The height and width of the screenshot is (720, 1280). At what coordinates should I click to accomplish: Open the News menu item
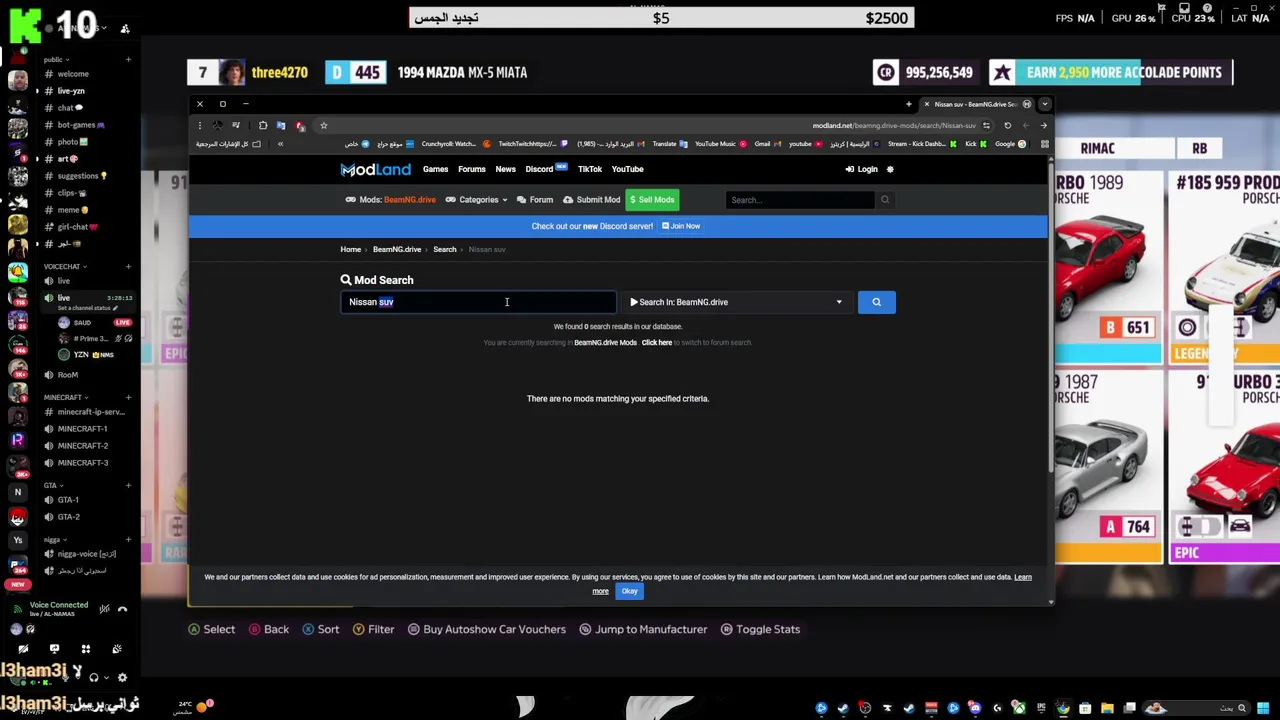pos(505,169)
